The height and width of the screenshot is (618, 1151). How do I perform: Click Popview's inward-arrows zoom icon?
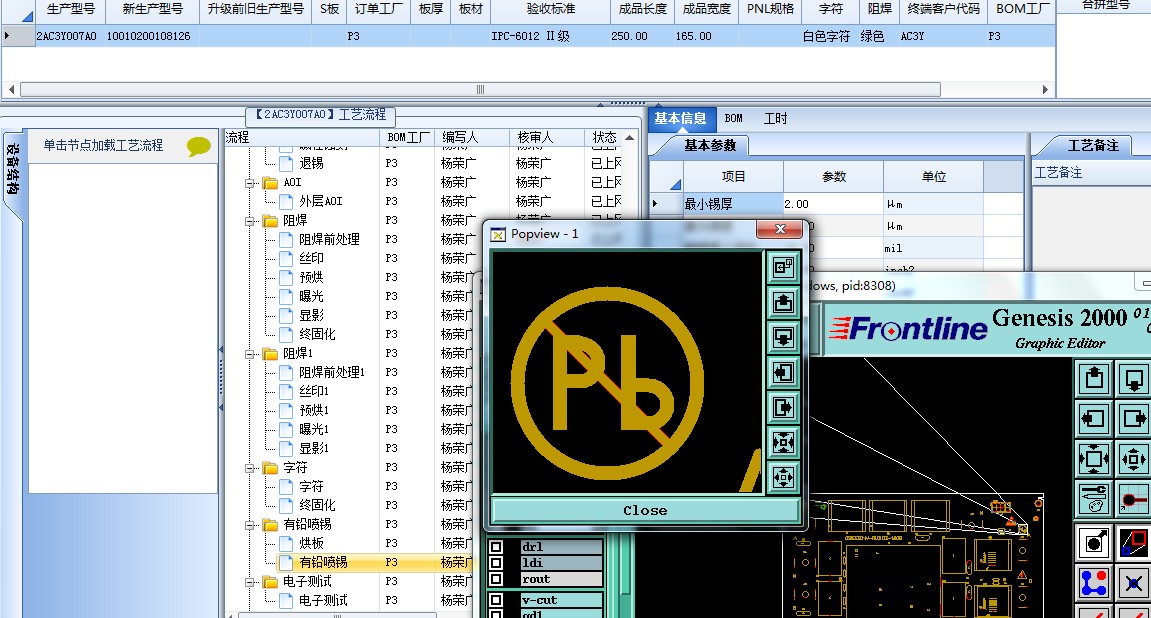pyautogui.click(x=783, y=443)
